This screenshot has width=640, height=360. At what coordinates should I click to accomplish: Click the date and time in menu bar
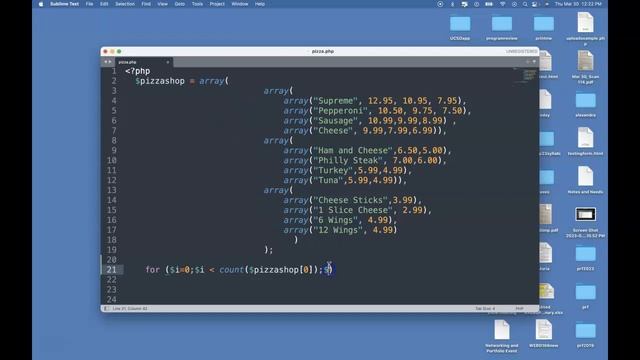coord(578,4)
